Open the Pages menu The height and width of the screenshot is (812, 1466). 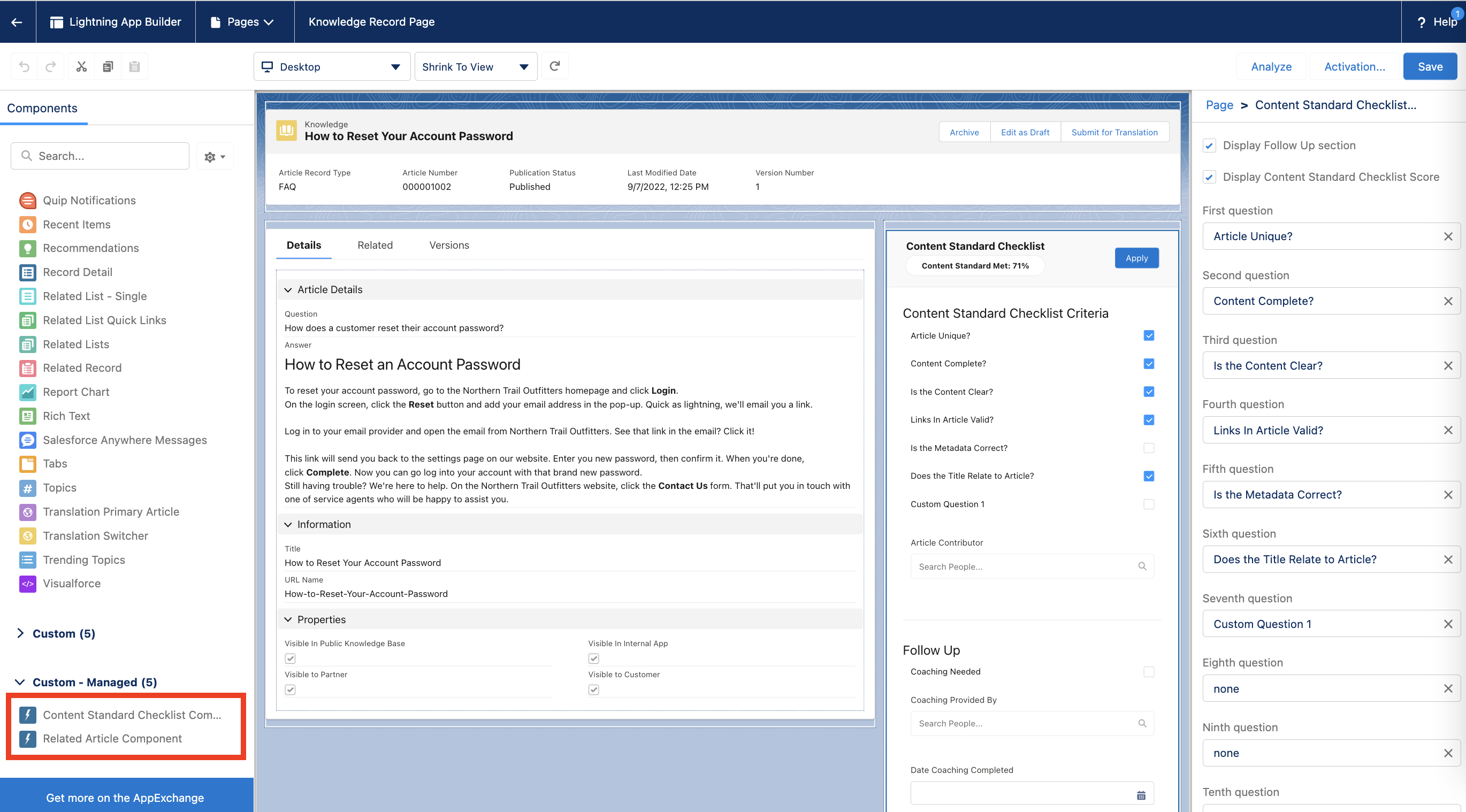pos(243,21)
